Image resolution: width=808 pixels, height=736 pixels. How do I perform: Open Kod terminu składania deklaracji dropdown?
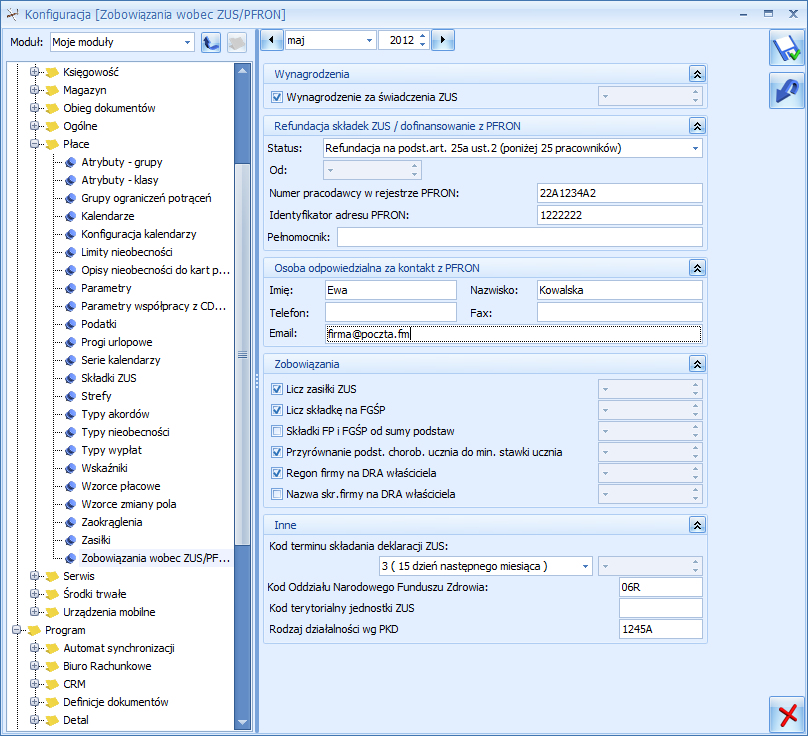pos(585,566)
